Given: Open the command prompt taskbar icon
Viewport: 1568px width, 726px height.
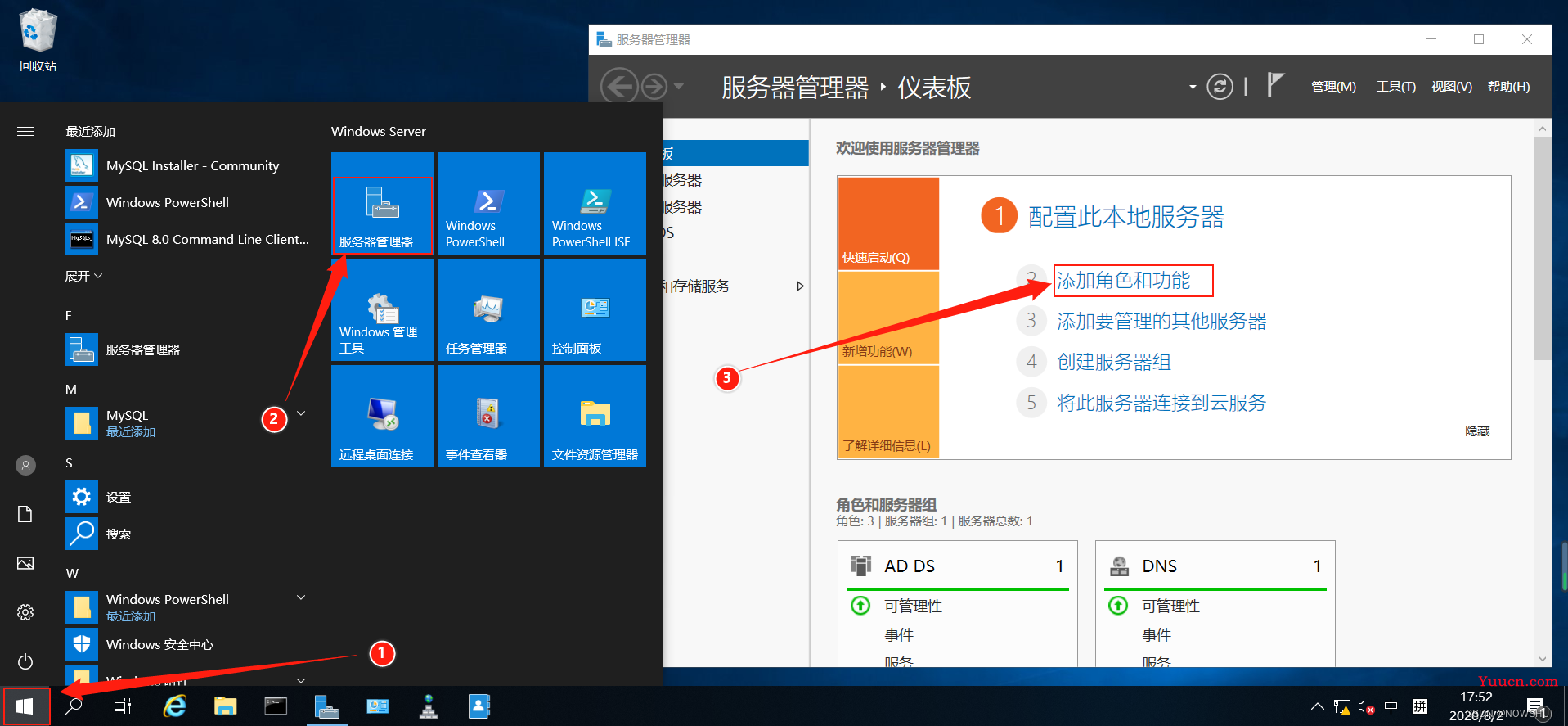Looking at the screenshot, I should 276,706.
